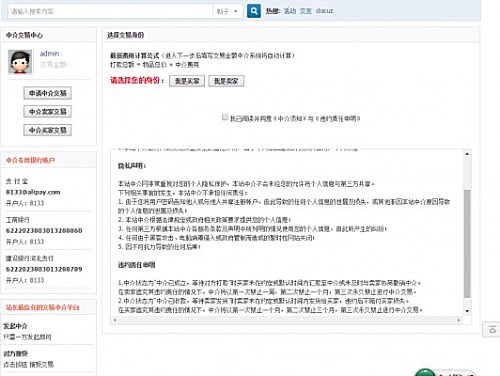This screenshot has width=500, height=376.
Task: Click the 打款总额 formula line
Action: [154, 65]
